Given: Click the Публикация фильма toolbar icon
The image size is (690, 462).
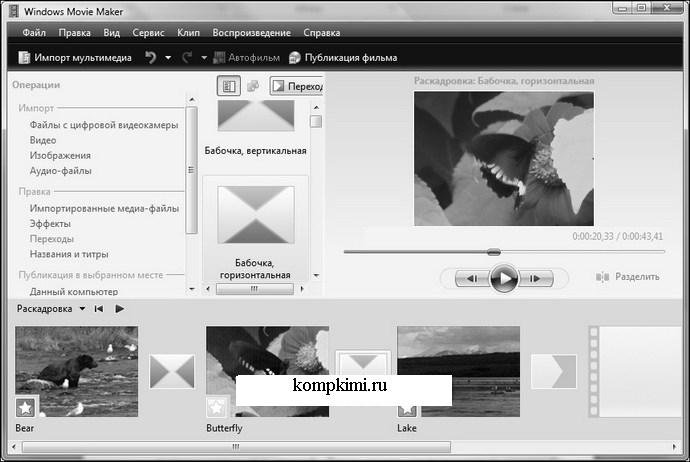Looking at the screenshot, I should click(294, 58).
